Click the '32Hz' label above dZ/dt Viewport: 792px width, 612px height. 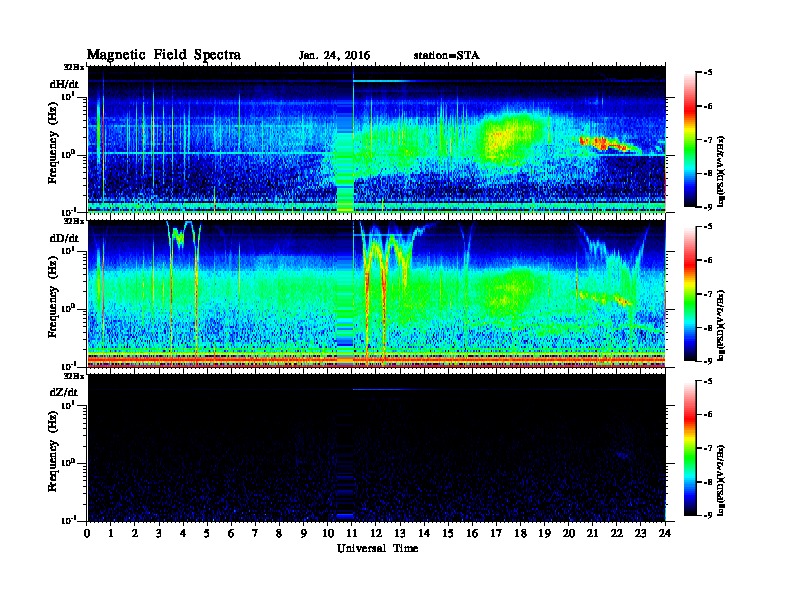(x=74, y=376)
